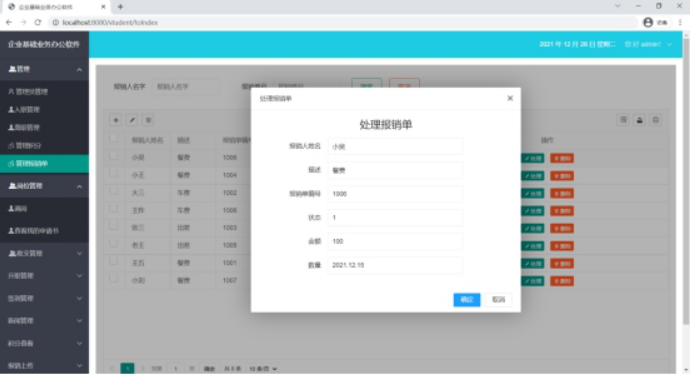
Task: Go back with the browser back arrow
Action: point(9,22)
